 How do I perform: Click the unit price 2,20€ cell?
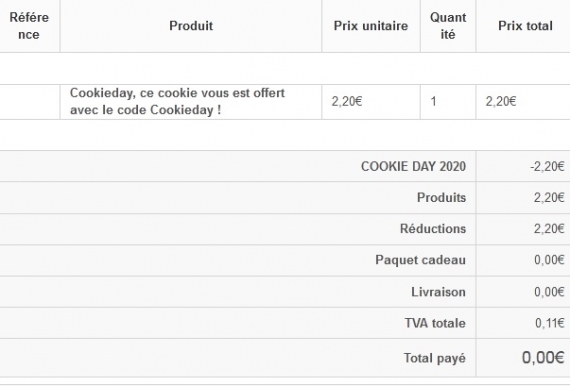pyautogui.click(x=347, y=101)
